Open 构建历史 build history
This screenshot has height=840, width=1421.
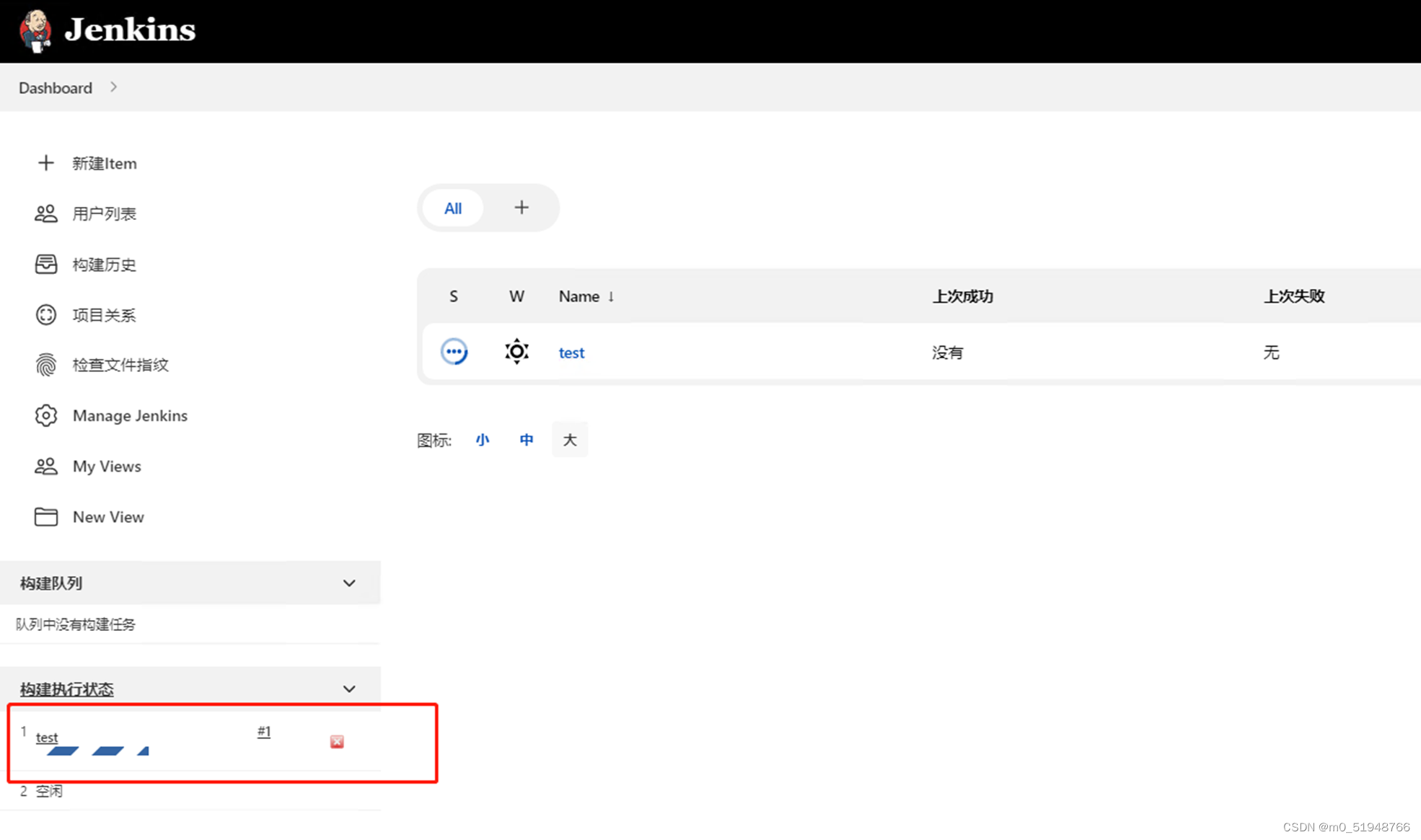pyautogui.click(x=46, y=264)
